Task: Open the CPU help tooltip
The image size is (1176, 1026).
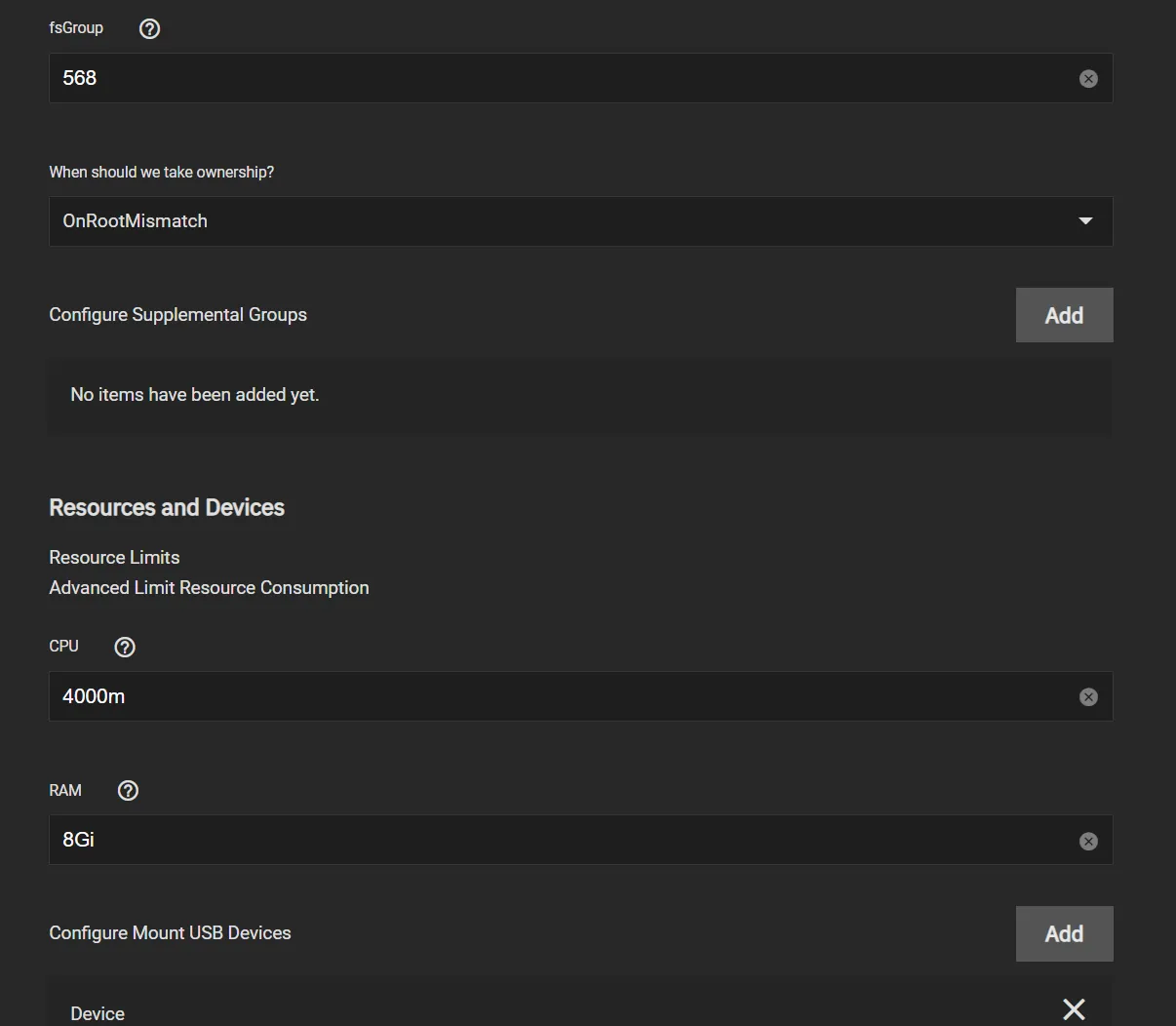Action: tap(124, 646)
